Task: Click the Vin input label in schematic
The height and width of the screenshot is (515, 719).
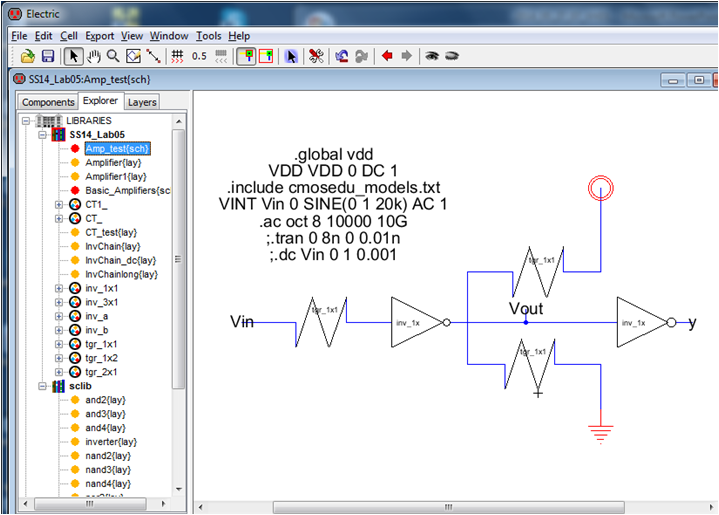Action: (x=242, y=321)
